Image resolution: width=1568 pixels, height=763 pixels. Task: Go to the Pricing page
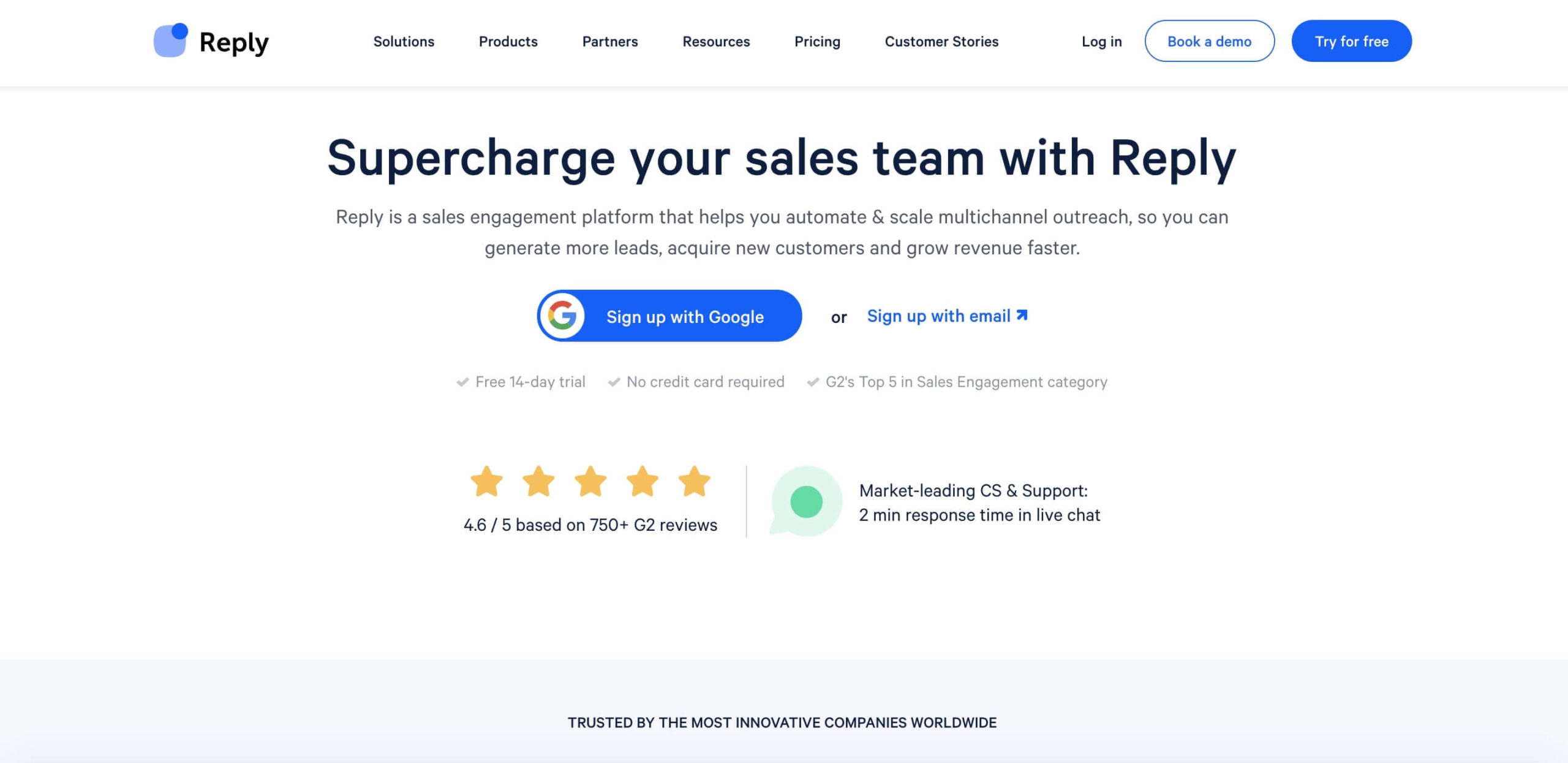(817, 42)
